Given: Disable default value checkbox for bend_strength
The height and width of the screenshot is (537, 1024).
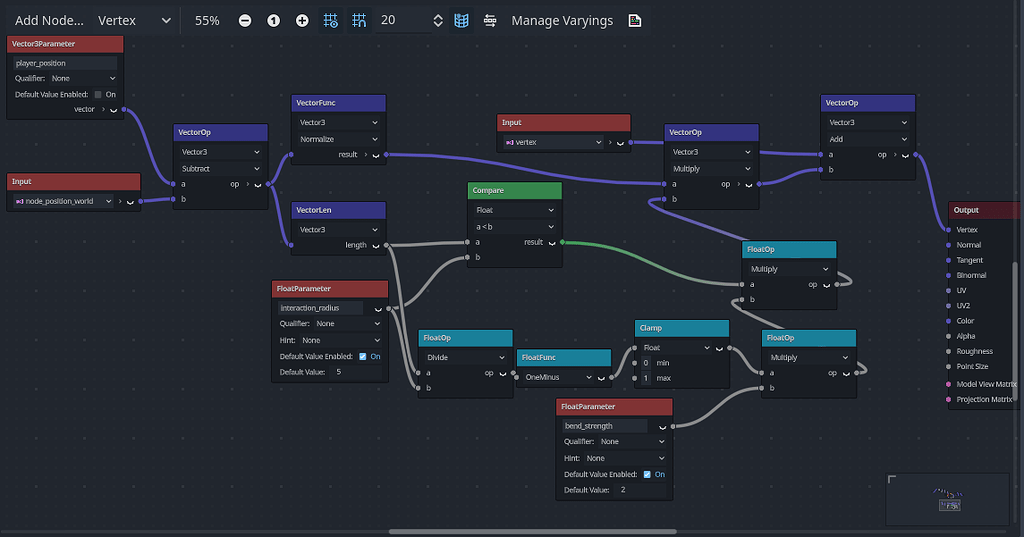Looking at the screenshot, I should point(647,474).
